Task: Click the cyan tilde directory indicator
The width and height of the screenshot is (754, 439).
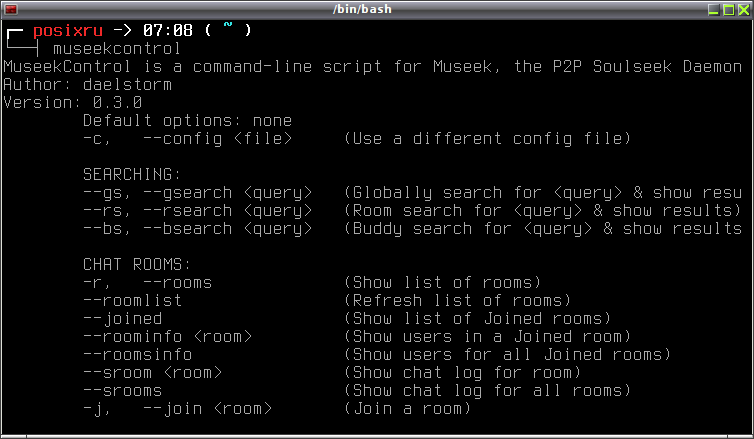Action: 228,25
